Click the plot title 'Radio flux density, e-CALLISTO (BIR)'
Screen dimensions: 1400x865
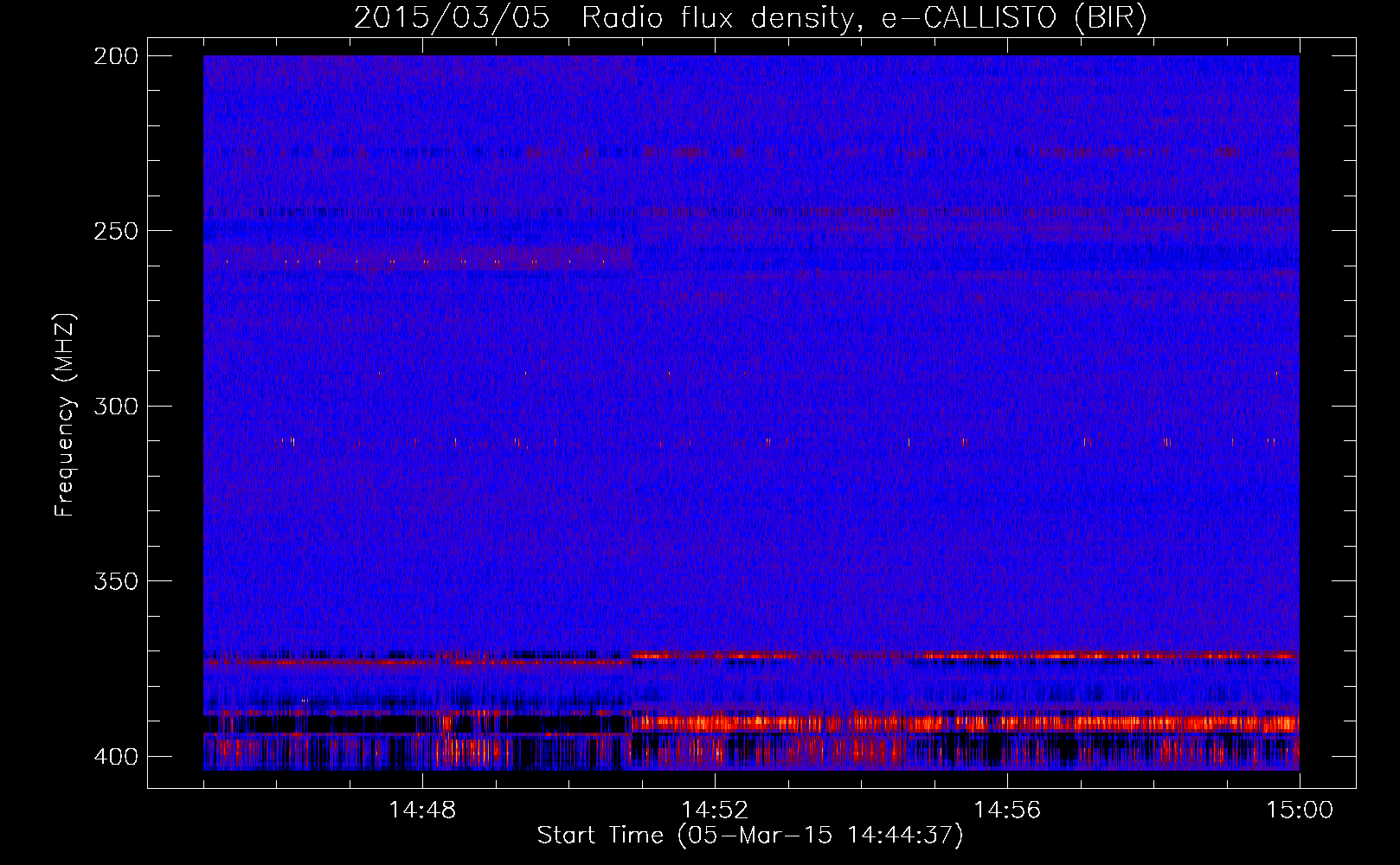click(x=864, y=18)
